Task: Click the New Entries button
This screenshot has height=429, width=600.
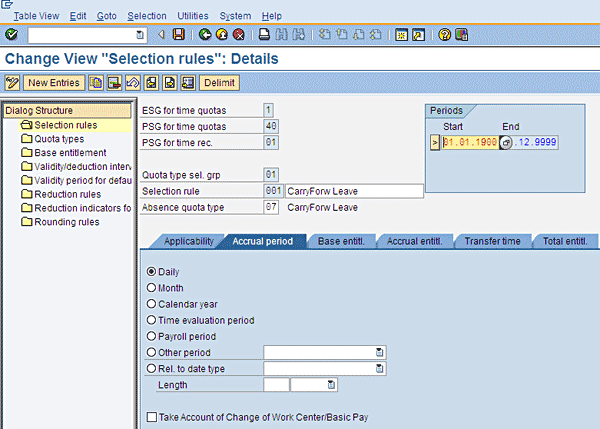Action: (54, 83)
